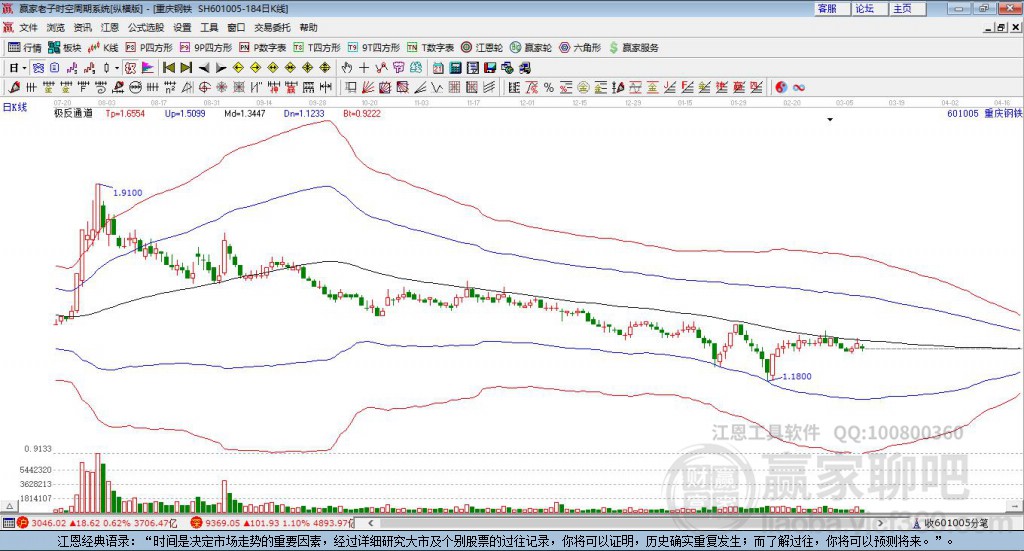Open 赢家服务 service with dollar icon
The width and height of the screenshot is (1024, 551).
tap(633, 48)
